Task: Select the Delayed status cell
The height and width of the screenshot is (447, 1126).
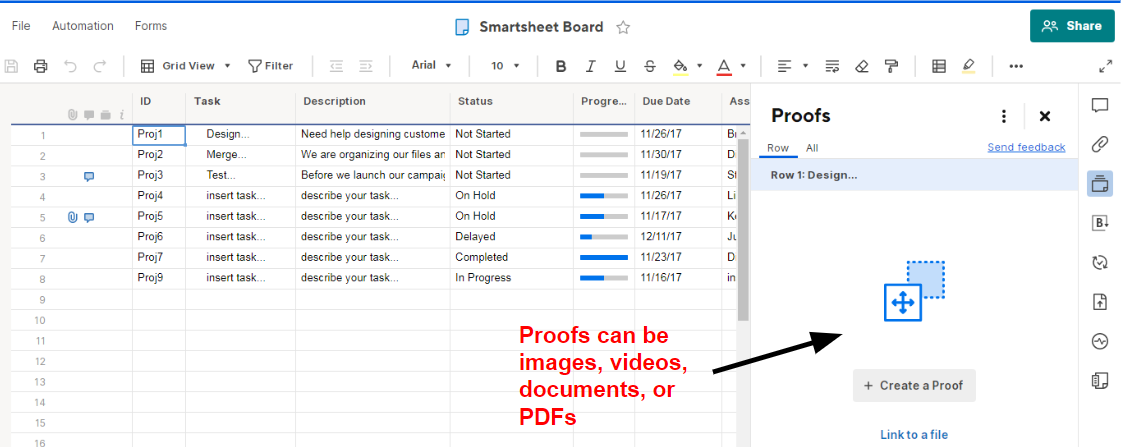Action: click(x=511, y=237)
